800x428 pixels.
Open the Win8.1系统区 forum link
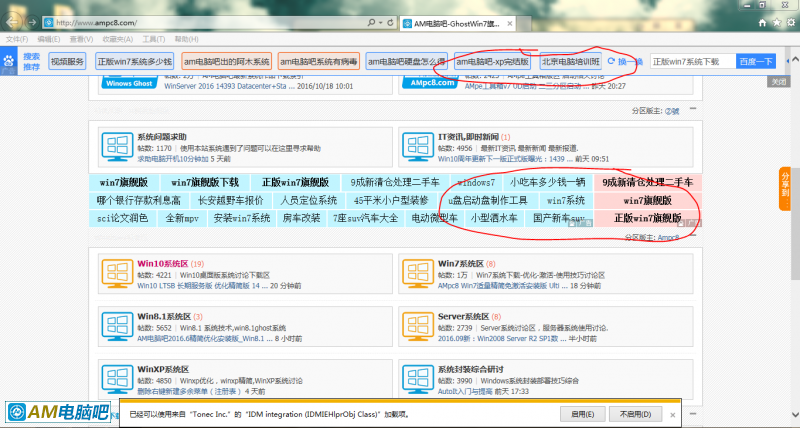(164, 317)
